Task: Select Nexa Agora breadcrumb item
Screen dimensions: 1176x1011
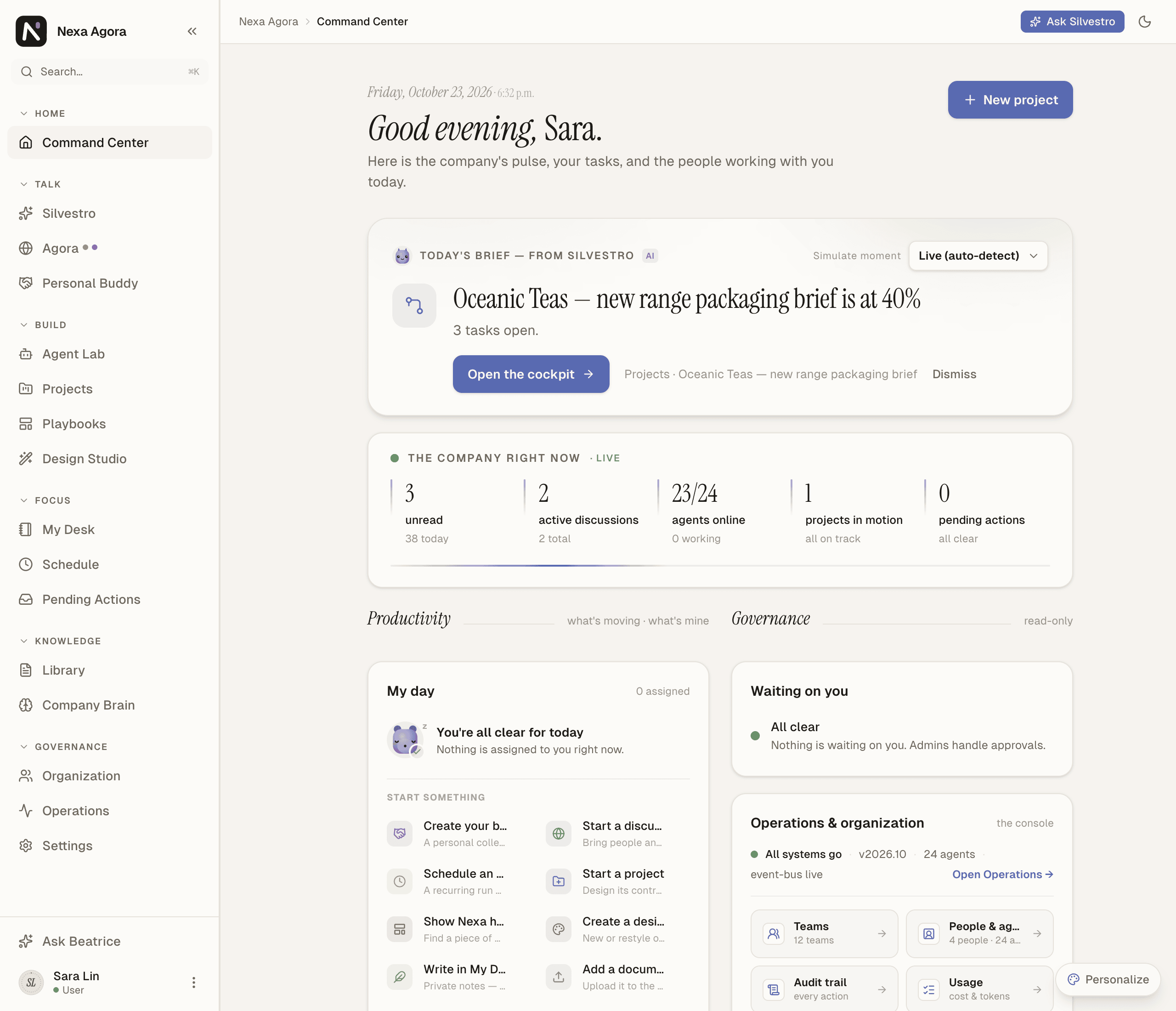Action: 268,22
